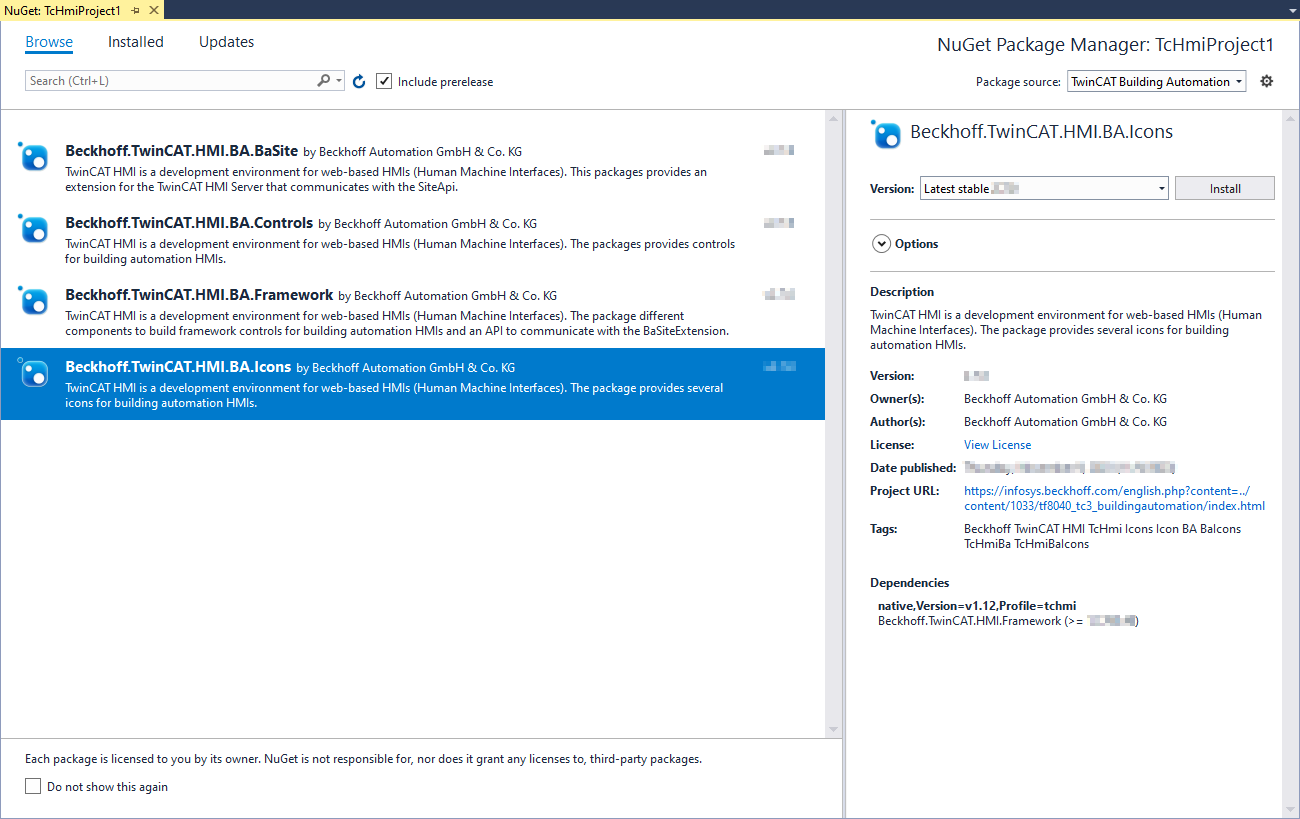Click the Tags value text
The width and height of the screenshot is (1300, 819).
point(1102,536)
